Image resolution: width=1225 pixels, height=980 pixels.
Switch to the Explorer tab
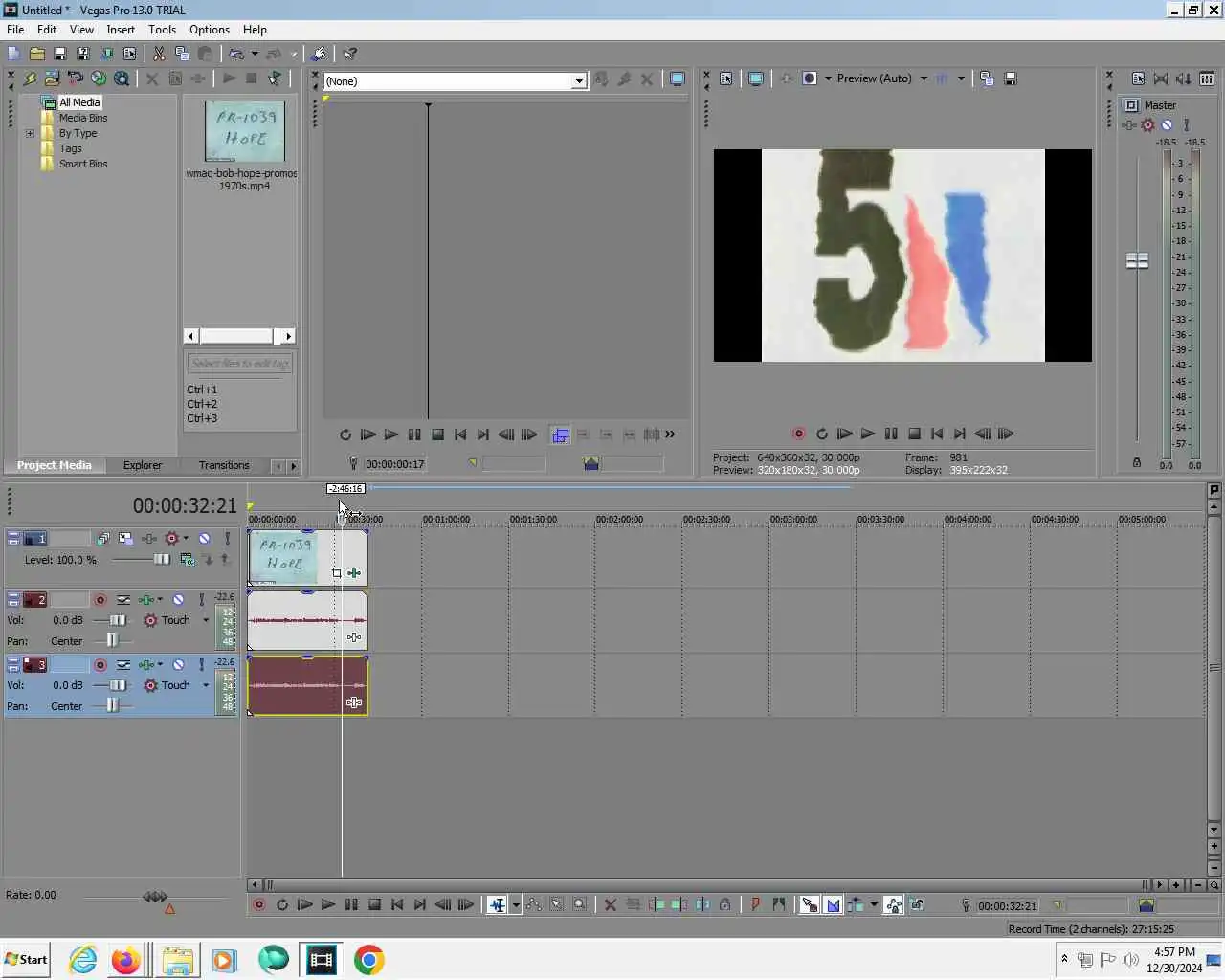point(143,465)
